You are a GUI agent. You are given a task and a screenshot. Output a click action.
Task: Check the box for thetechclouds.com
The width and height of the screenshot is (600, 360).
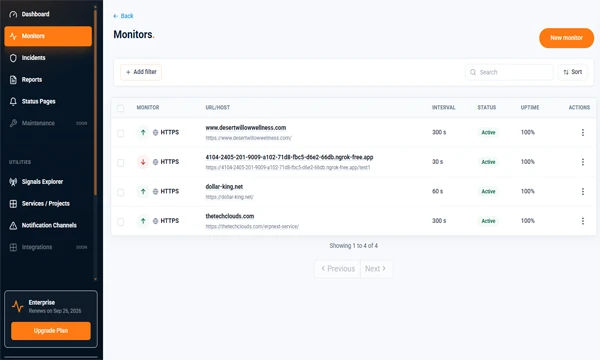[121, 222]
